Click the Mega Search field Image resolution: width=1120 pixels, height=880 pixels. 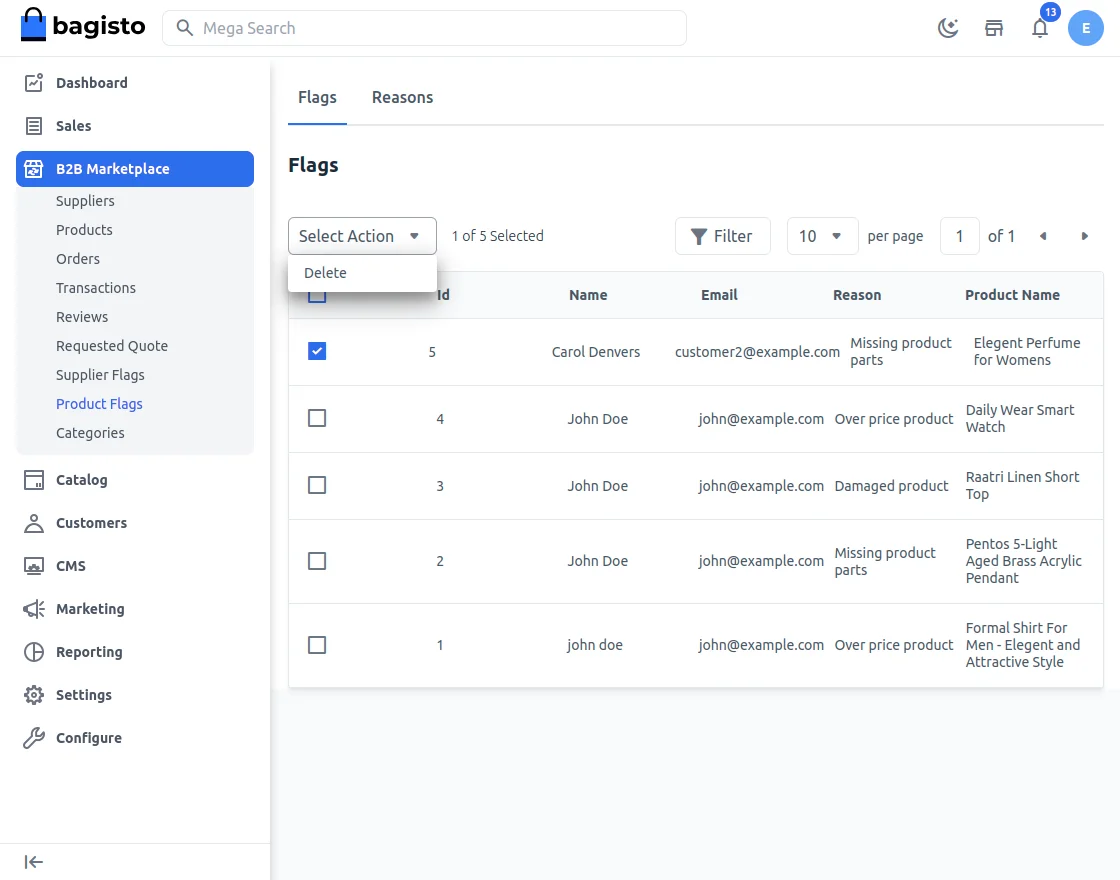coord(424,28)
